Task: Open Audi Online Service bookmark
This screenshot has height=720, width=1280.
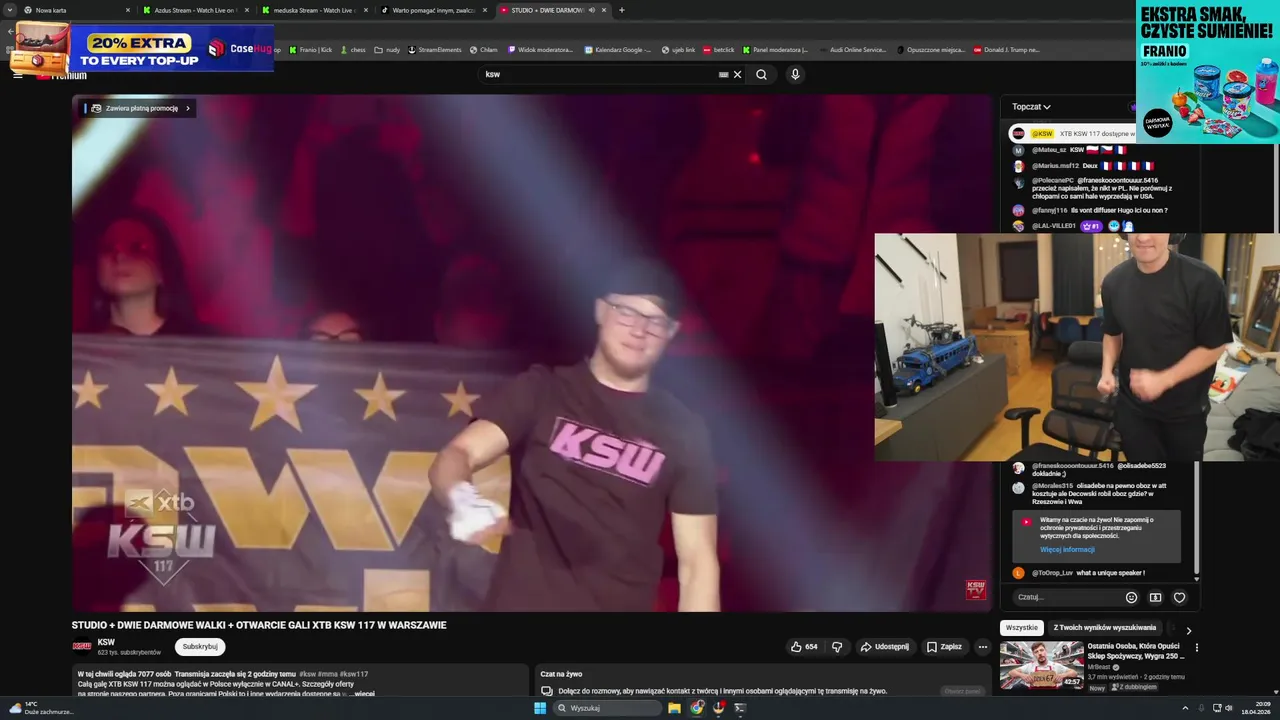Action: click(x=853, y=49)
